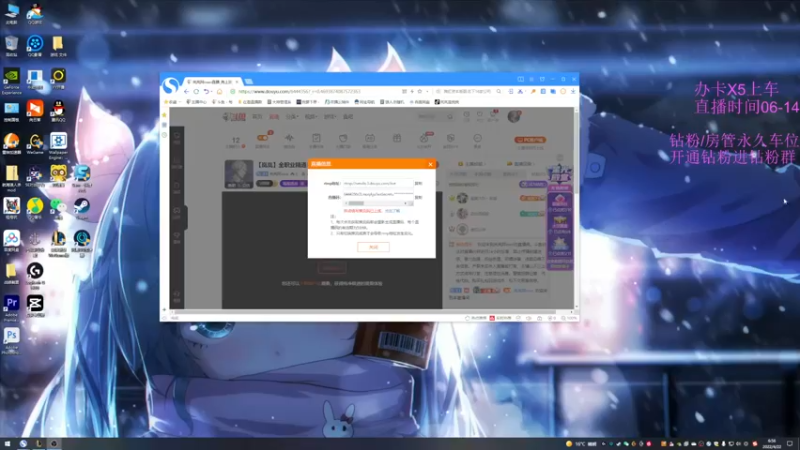The width and height of the screenshot is (800, 450).
Task: Click the rtmp address input field
Action: click(378, 183)
